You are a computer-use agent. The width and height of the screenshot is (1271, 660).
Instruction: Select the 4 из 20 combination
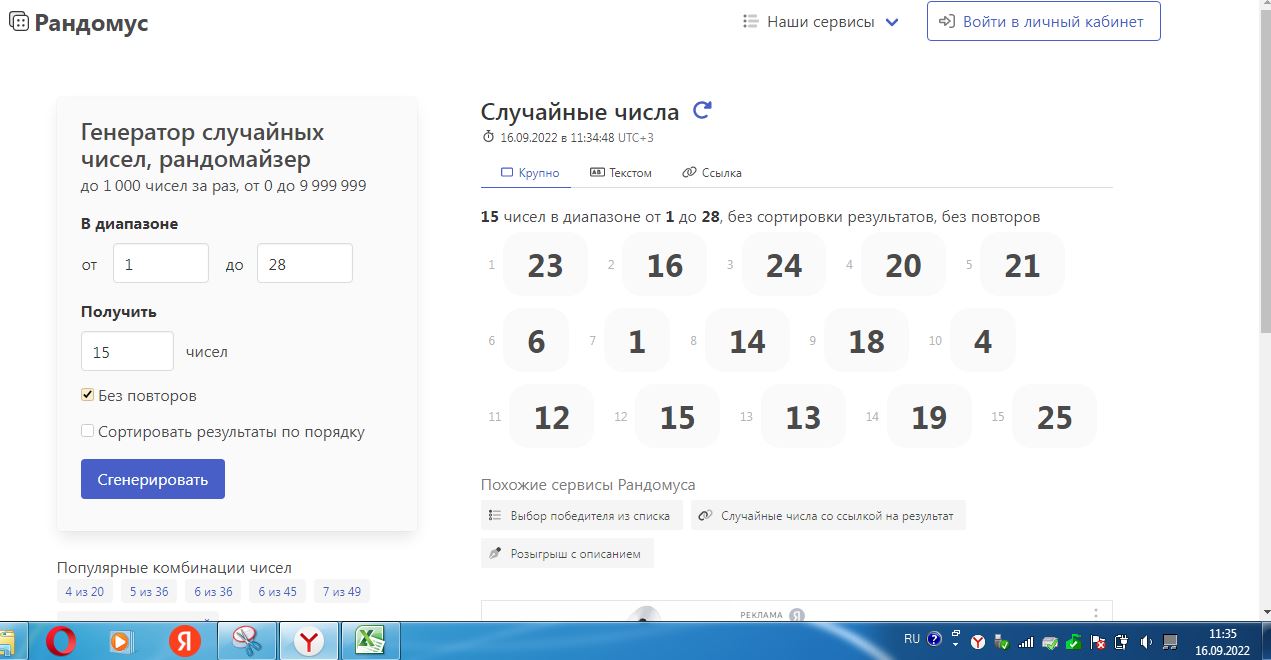click(85, 591)
